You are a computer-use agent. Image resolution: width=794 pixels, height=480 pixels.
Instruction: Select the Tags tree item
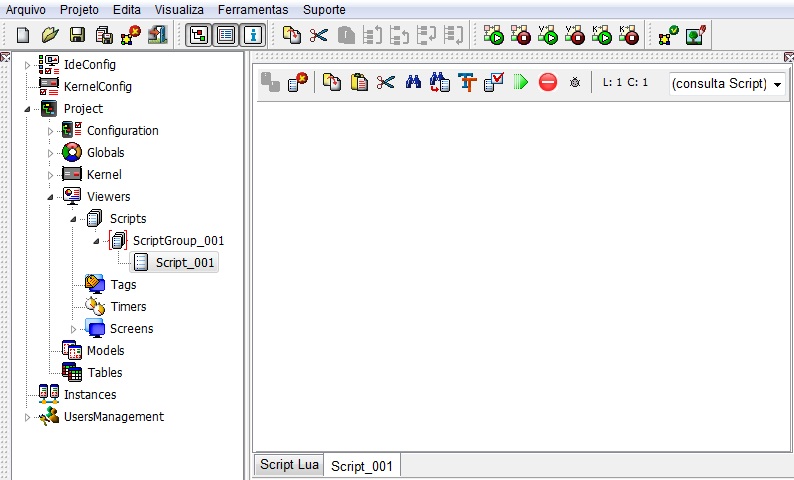[x=124, y=285]
